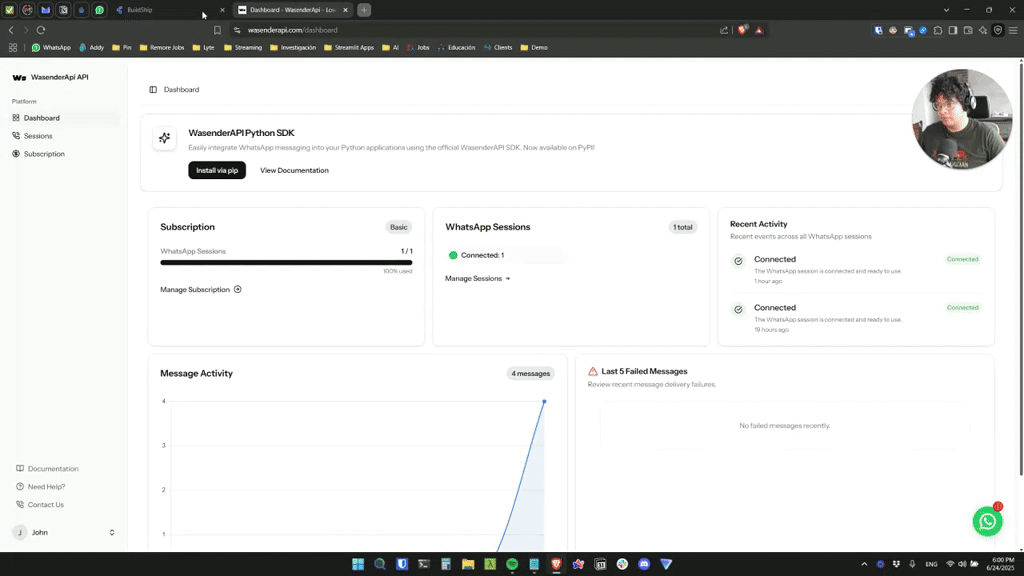Click the pinned WhatsApp tab
1024x576 pixels.
pos(99,10)
